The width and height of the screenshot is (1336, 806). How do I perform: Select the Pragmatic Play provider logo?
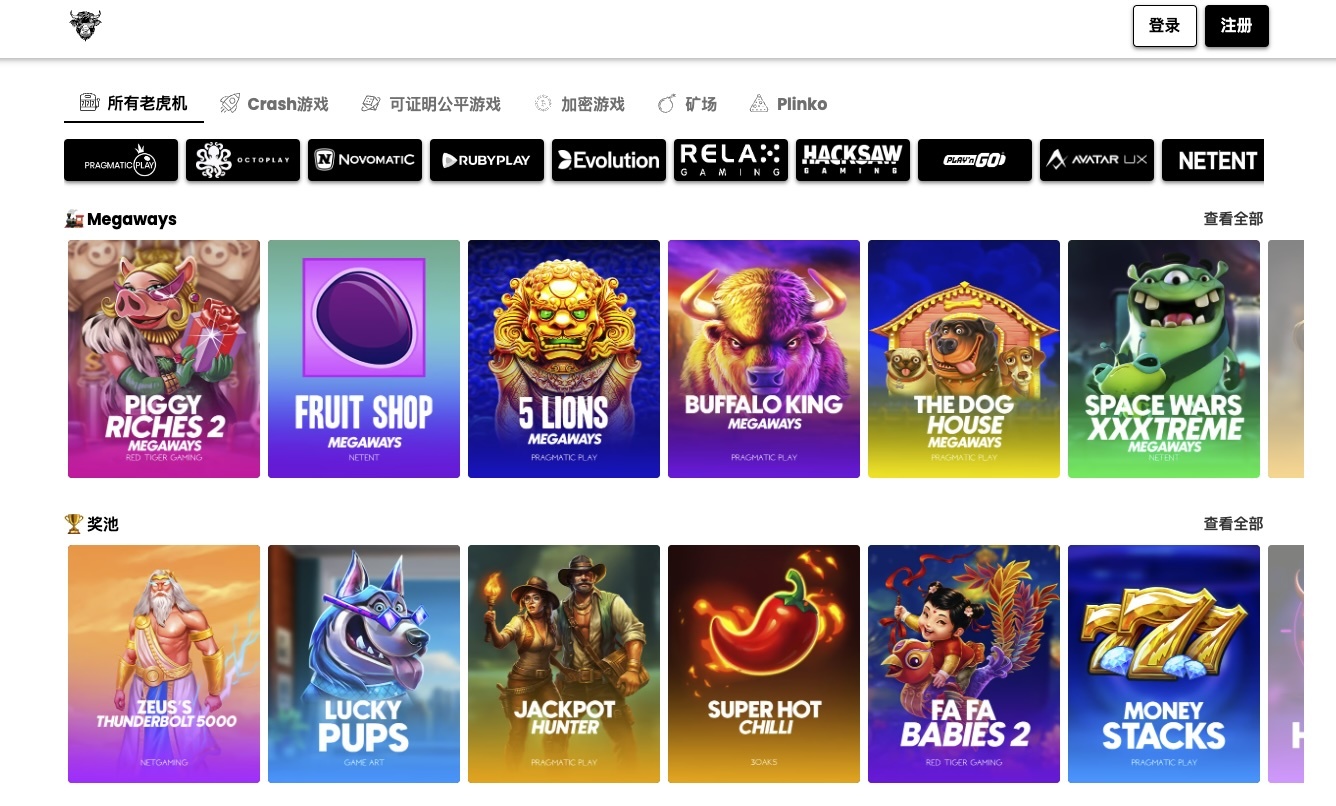(121, 160)
